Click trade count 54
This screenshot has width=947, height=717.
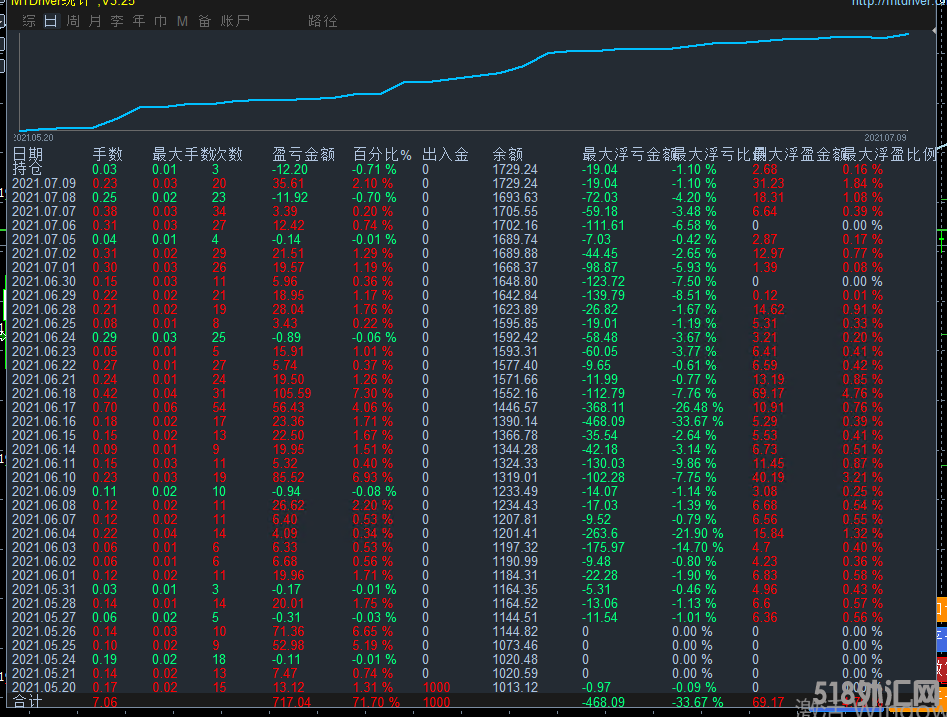(x=219, y=408)
